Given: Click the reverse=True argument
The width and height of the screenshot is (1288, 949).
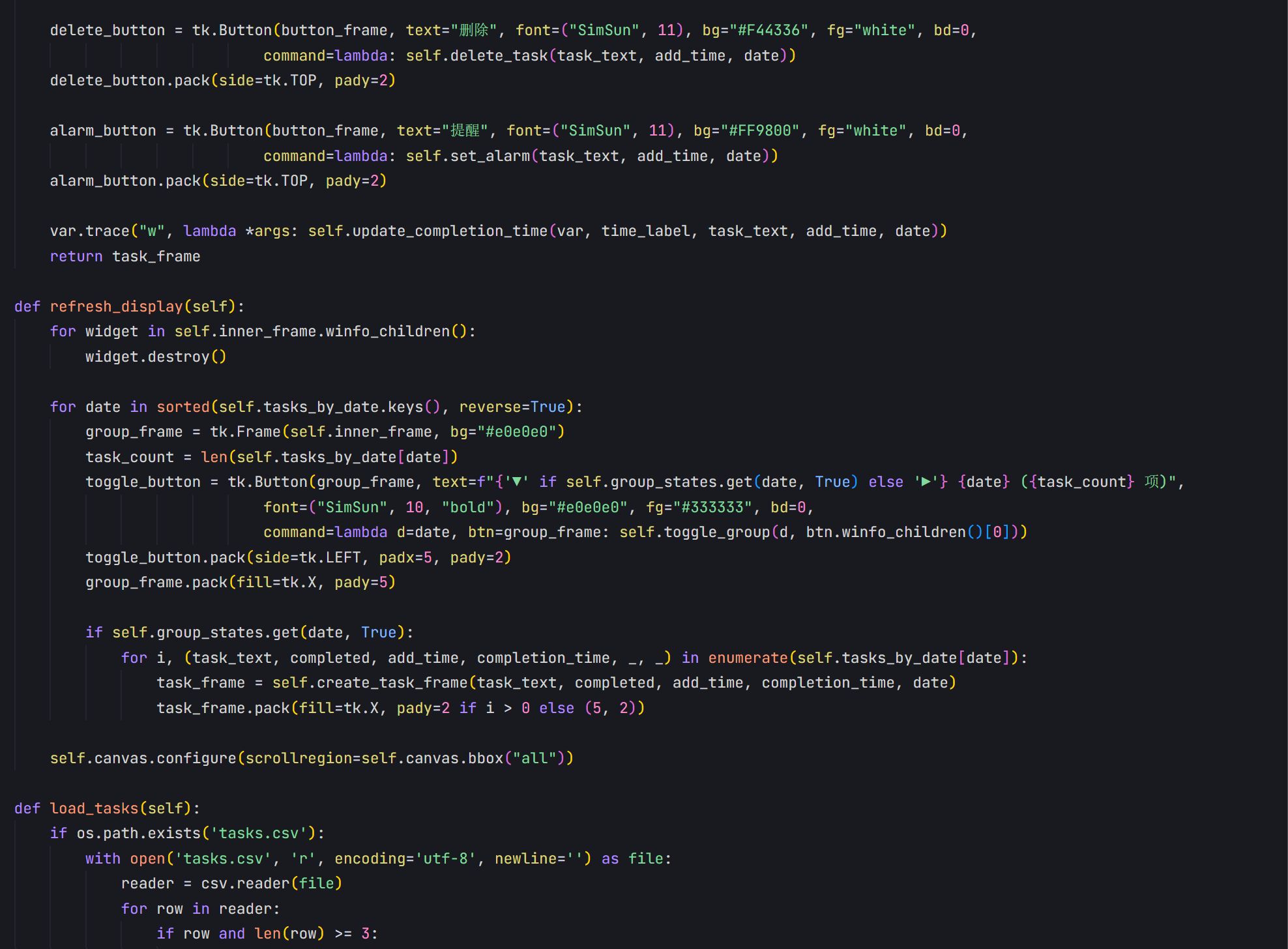Looking at the screenshot, I should click(512, 407).
